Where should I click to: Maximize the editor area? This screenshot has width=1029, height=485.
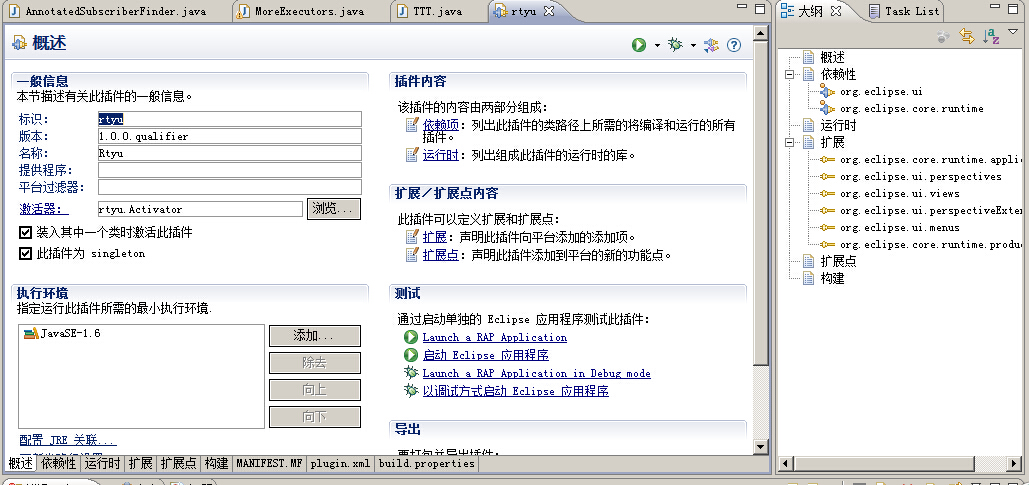pos(760,9)
